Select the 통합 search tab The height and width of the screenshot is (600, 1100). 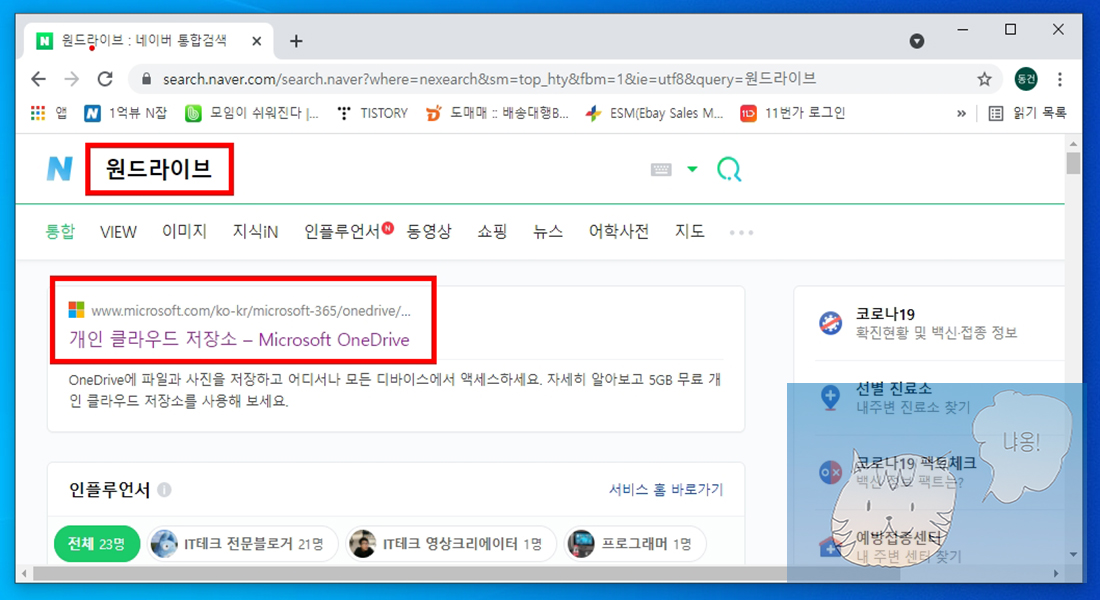(60, 232)
